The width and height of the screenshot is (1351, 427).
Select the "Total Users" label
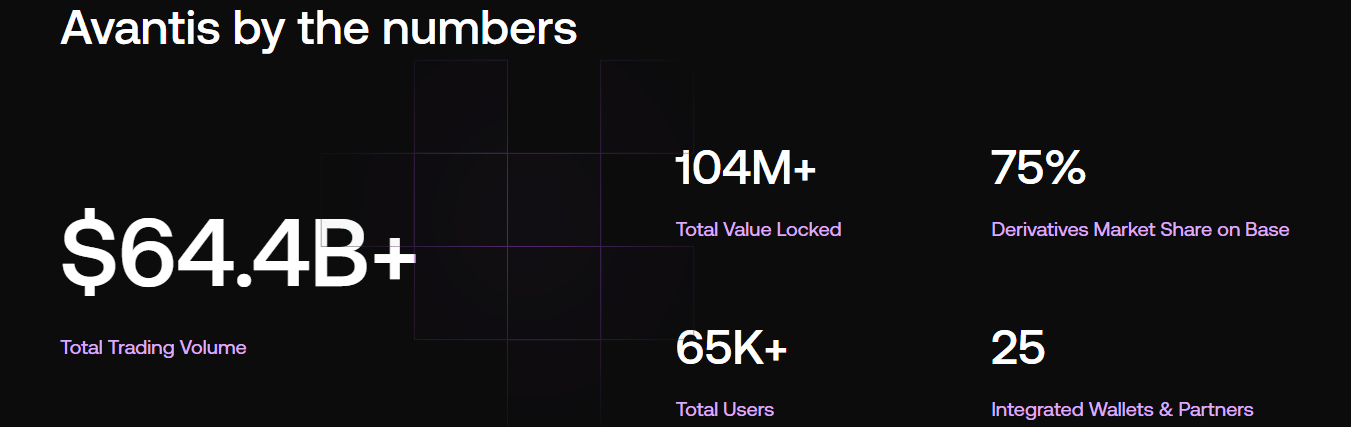click(x=724, y=409)
